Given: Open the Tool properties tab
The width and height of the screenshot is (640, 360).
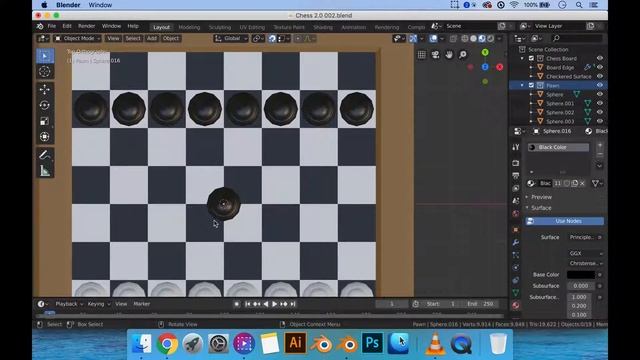Looking at the screenshot, I should (x=516, y=147).
